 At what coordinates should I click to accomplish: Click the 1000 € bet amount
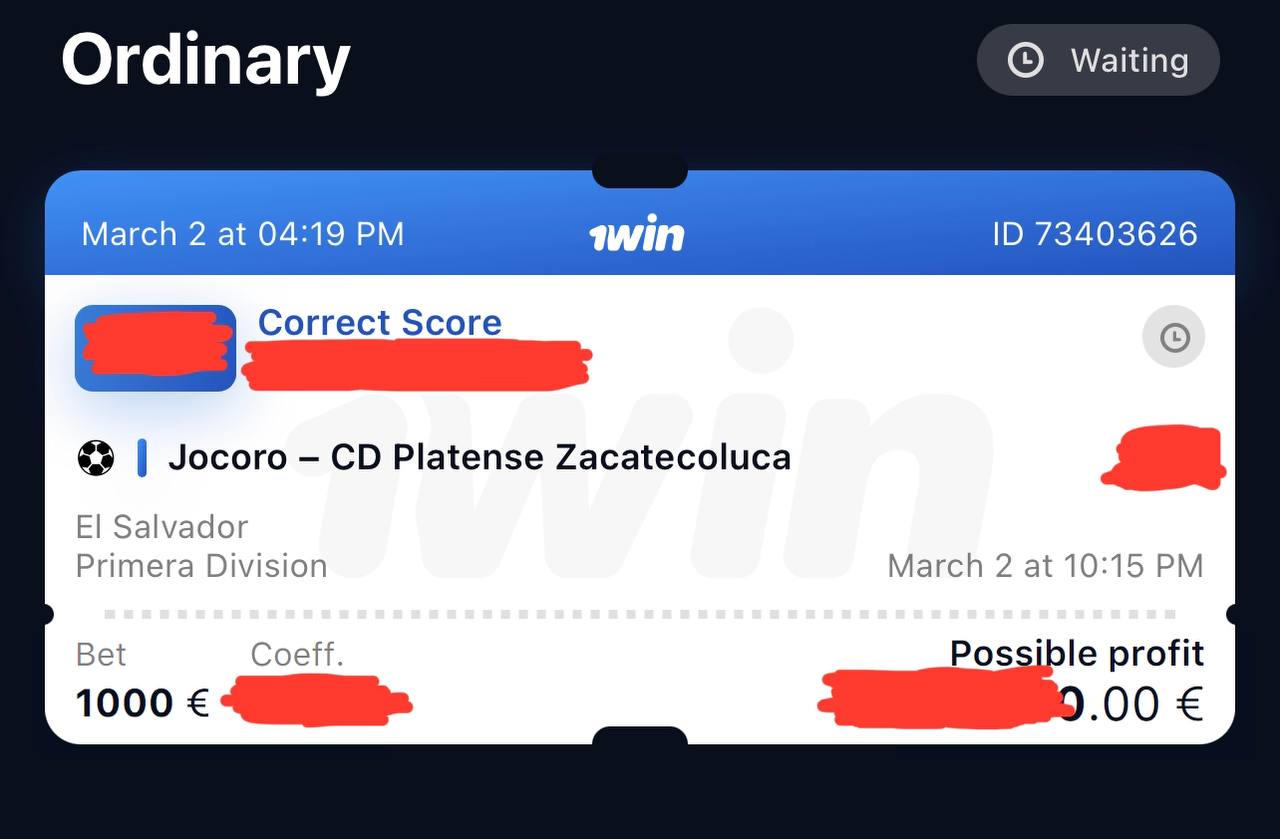tap(142, 703)
